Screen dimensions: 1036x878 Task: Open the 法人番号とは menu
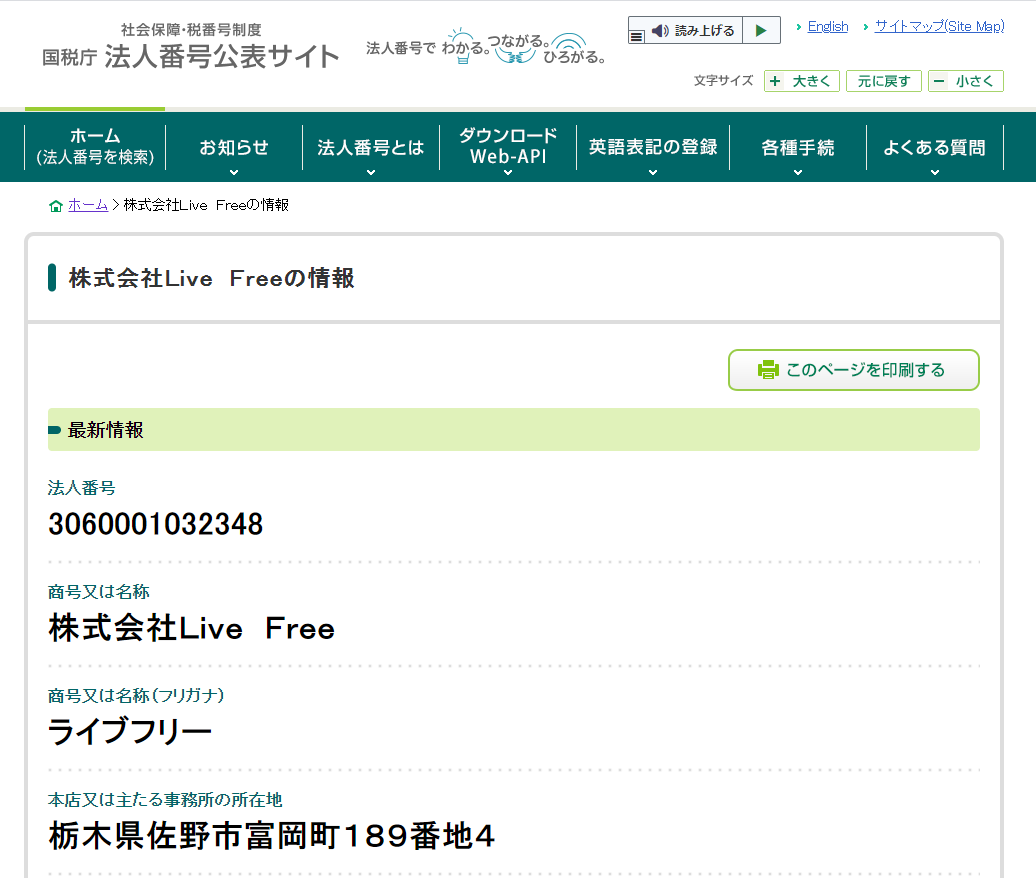tap(371, 147)
